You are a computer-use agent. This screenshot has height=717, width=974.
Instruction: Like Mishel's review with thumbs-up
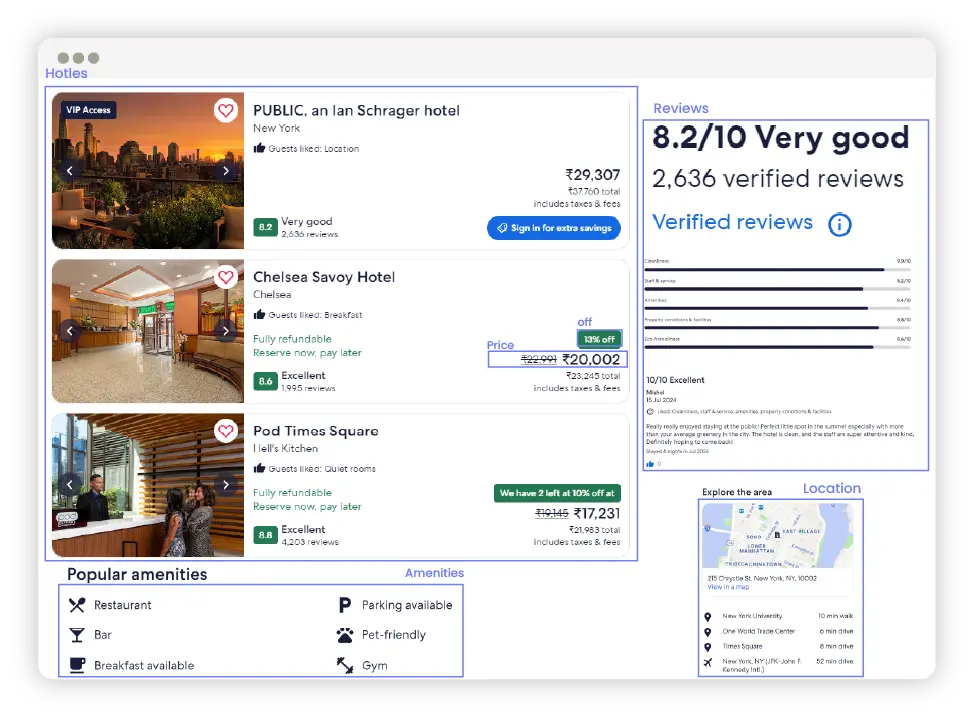pos(650,464)
